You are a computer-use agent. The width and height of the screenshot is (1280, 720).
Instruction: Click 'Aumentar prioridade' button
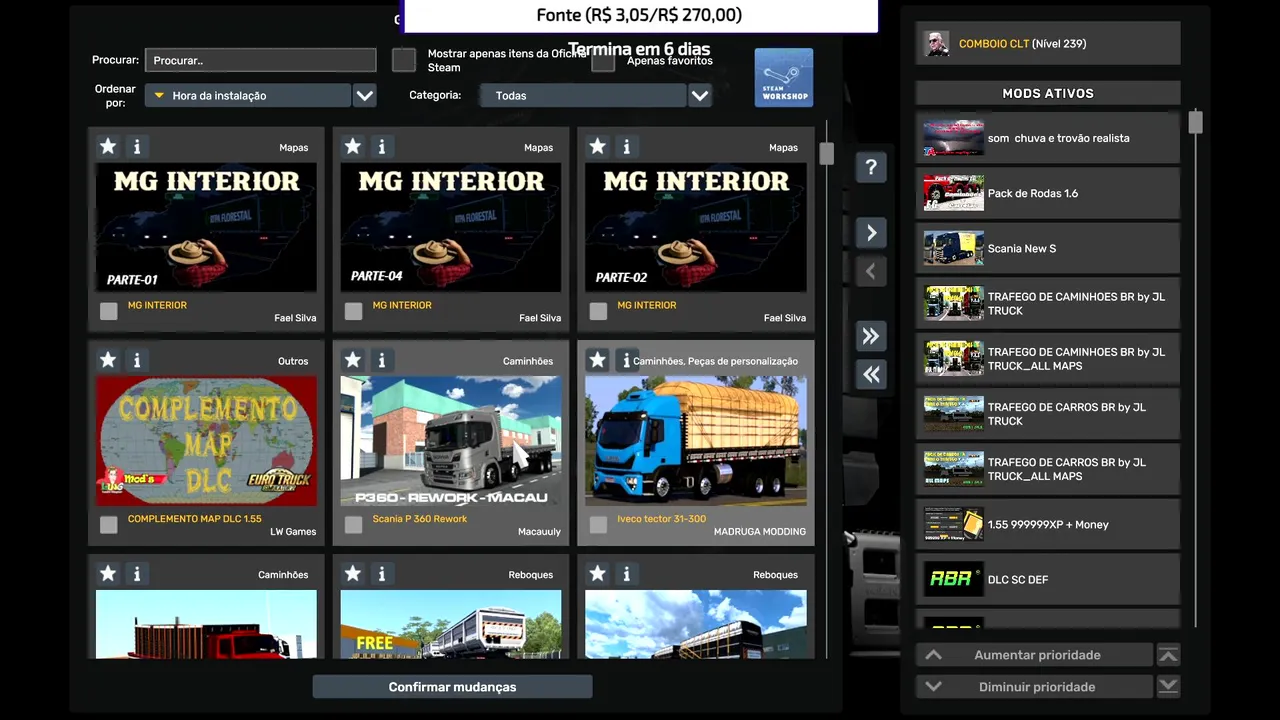(1036, 655)
